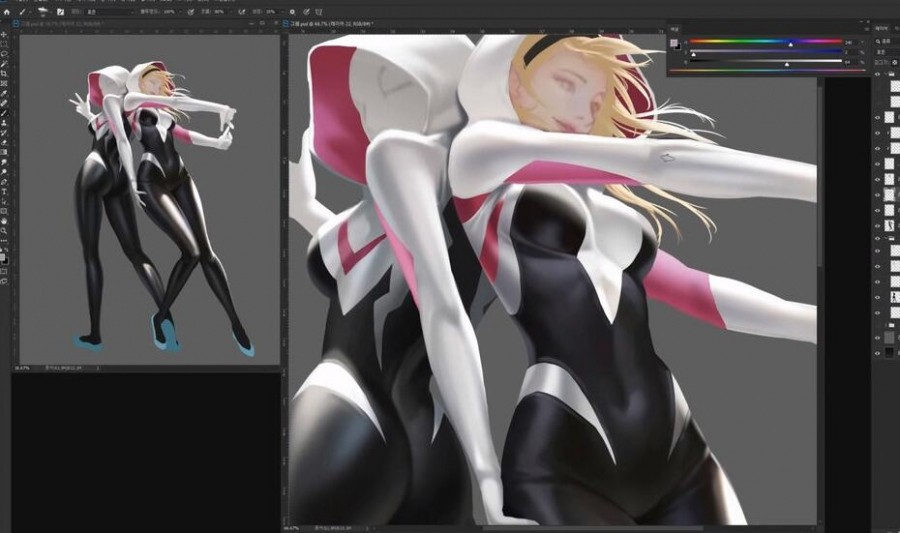Switch to the right document tab at 66.7%
The image size is (900, 533).
[327, 24]
